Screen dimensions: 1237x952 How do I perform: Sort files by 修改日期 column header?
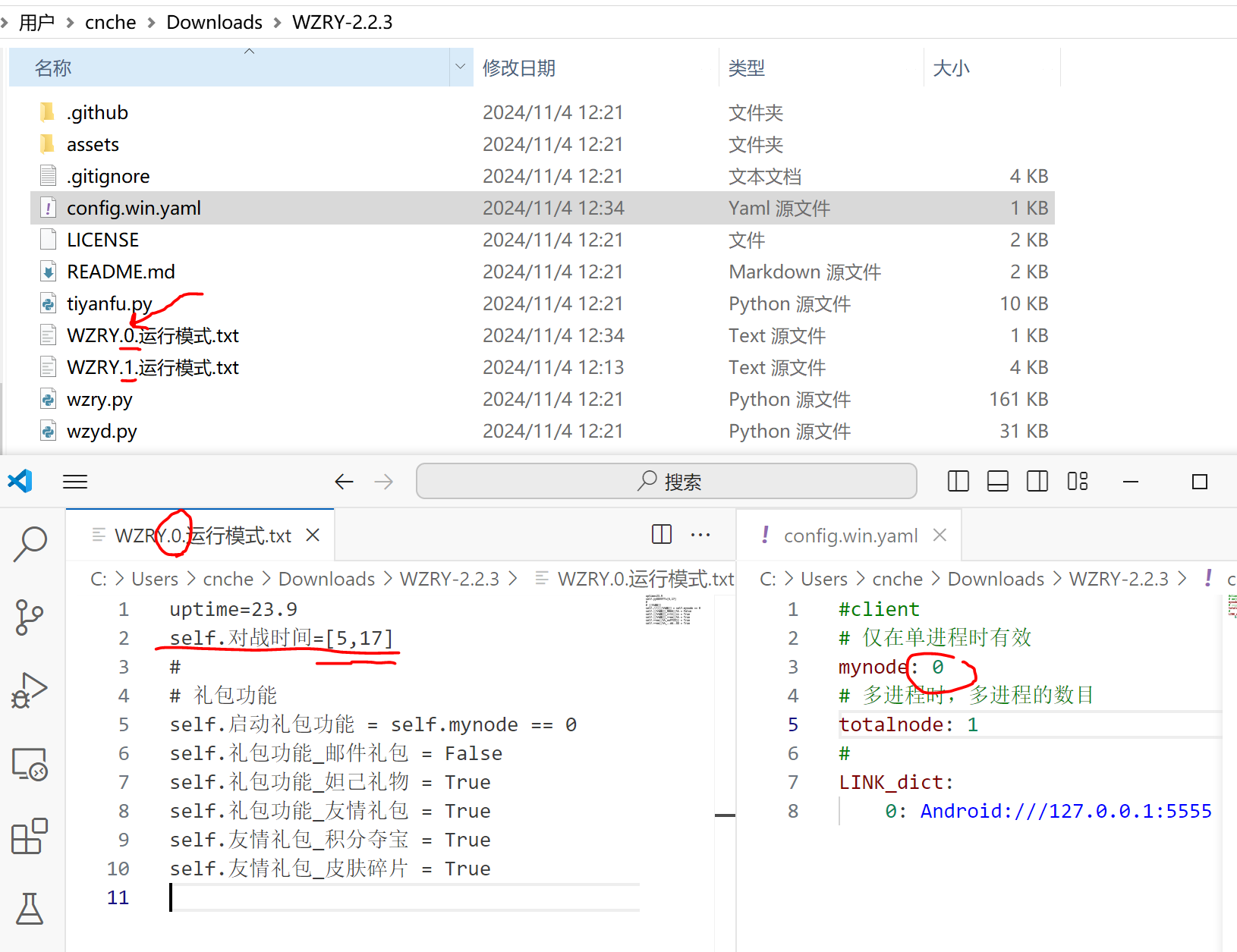pyautogui.click(x=596, y=68)
